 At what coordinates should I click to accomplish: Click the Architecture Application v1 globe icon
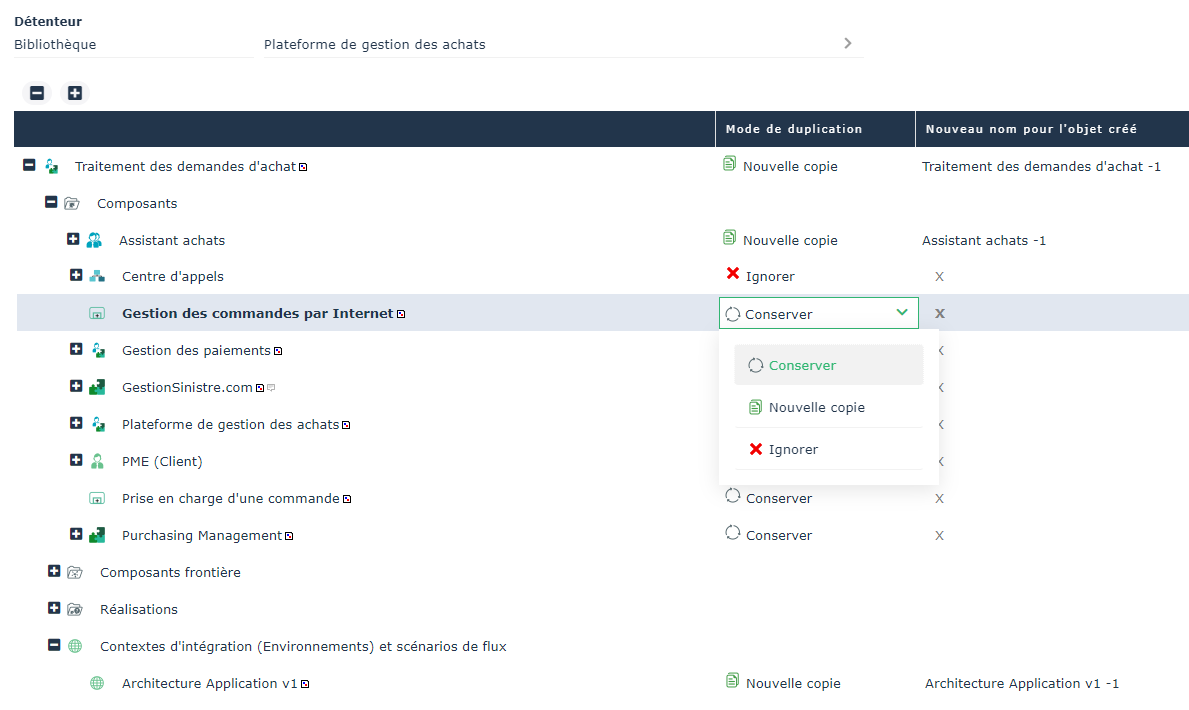coord(97,684)
